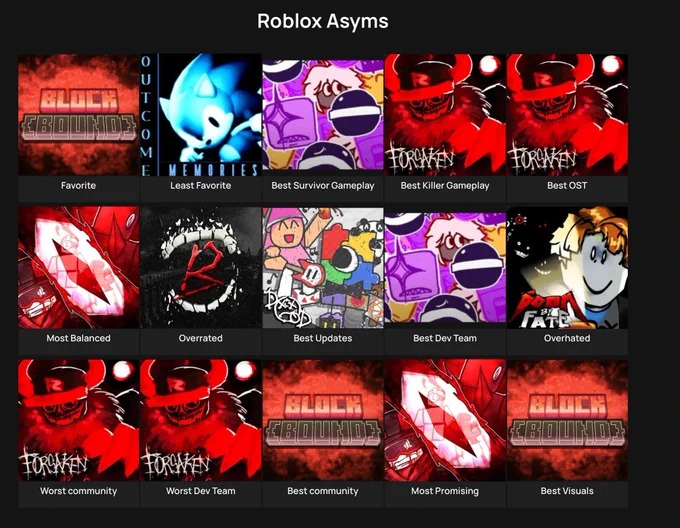The image size is (680, 528).
Task: Open the Doom by Fate image above Overhated
Action: [567, 267]
